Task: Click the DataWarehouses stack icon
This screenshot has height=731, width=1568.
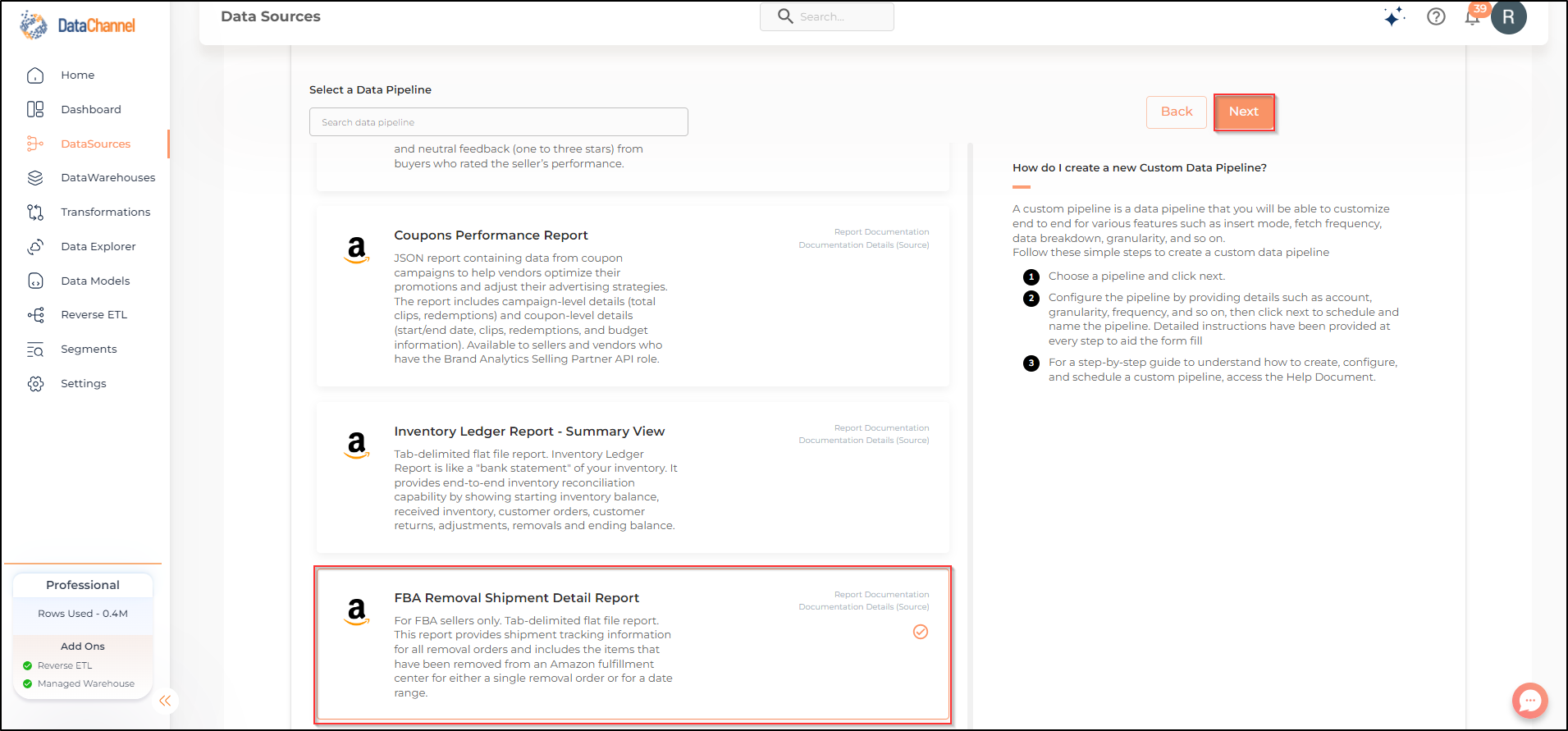Action: [x=35, y=177]
